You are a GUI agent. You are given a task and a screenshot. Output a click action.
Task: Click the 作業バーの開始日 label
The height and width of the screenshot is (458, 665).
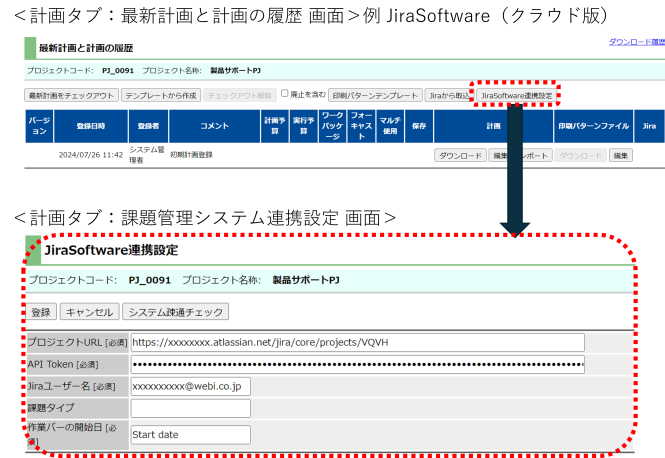tap(72, 434)
